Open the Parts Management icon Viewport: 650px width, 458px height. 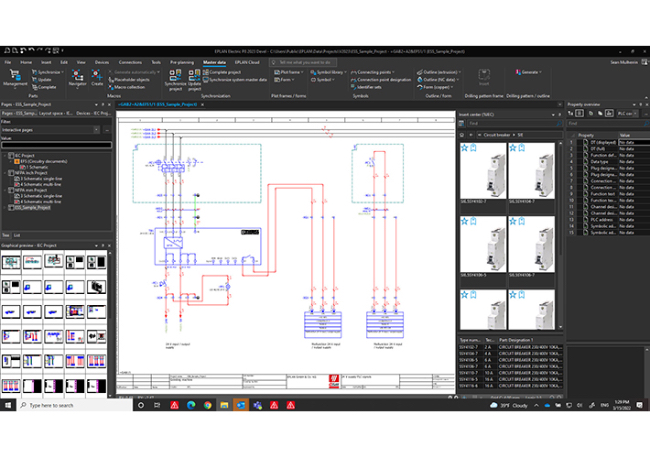(15, 78)
